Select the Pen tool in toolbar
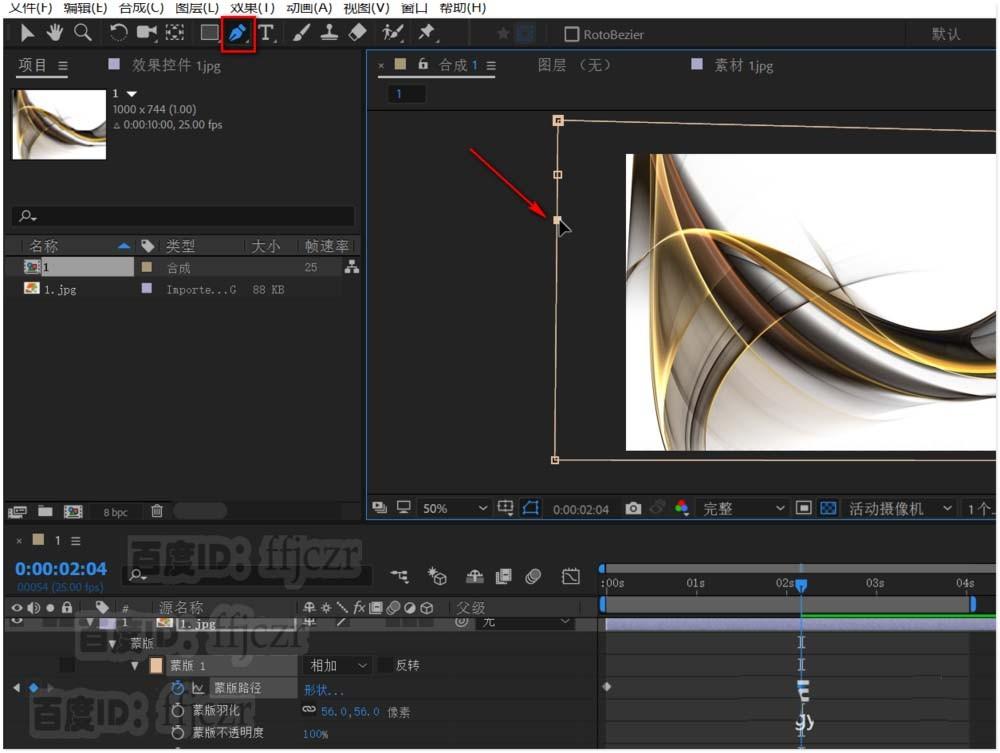Viewport: 1000px width, 753px height. pos(238,33)
